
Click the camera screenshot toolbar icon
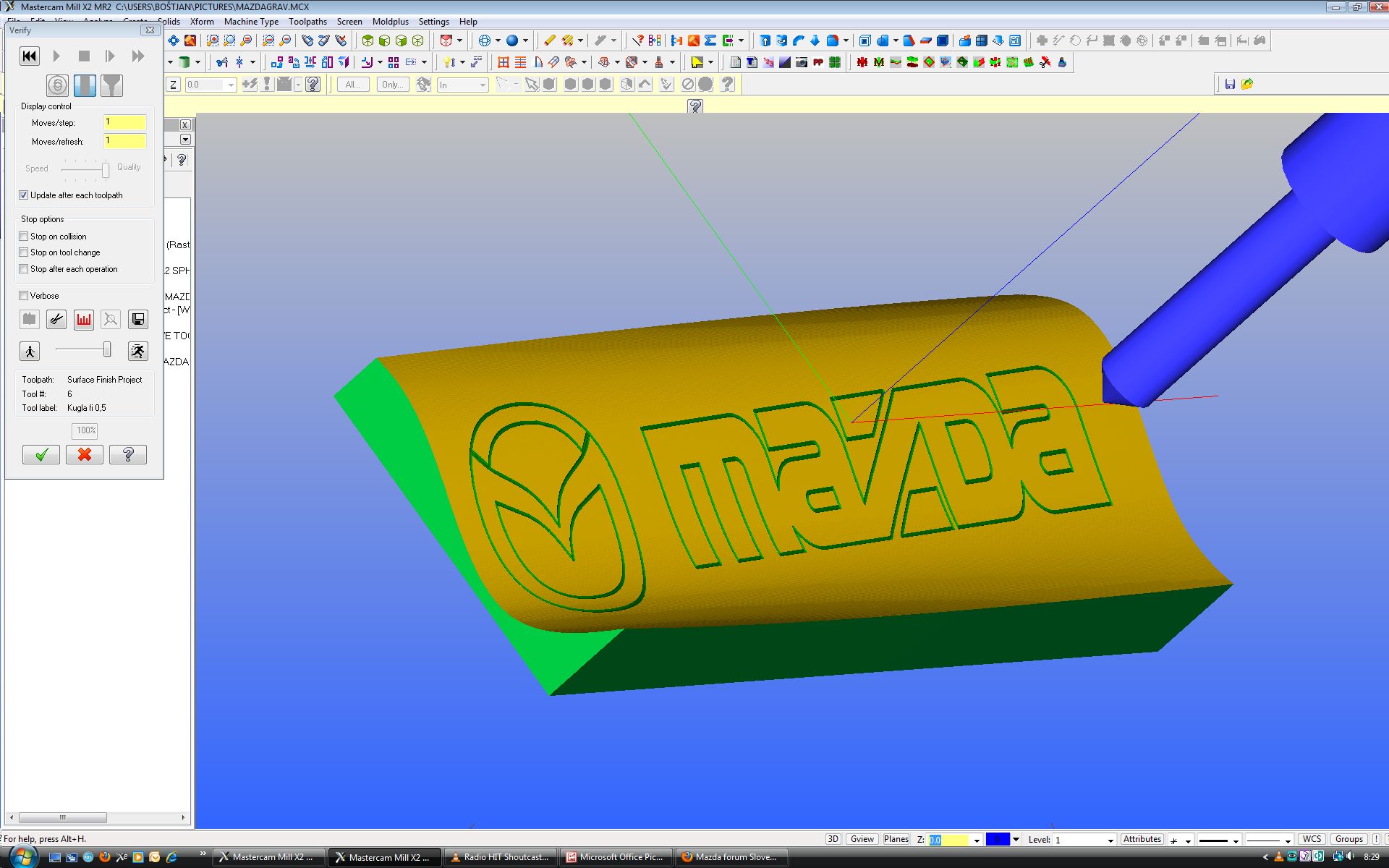pos(802,62)
